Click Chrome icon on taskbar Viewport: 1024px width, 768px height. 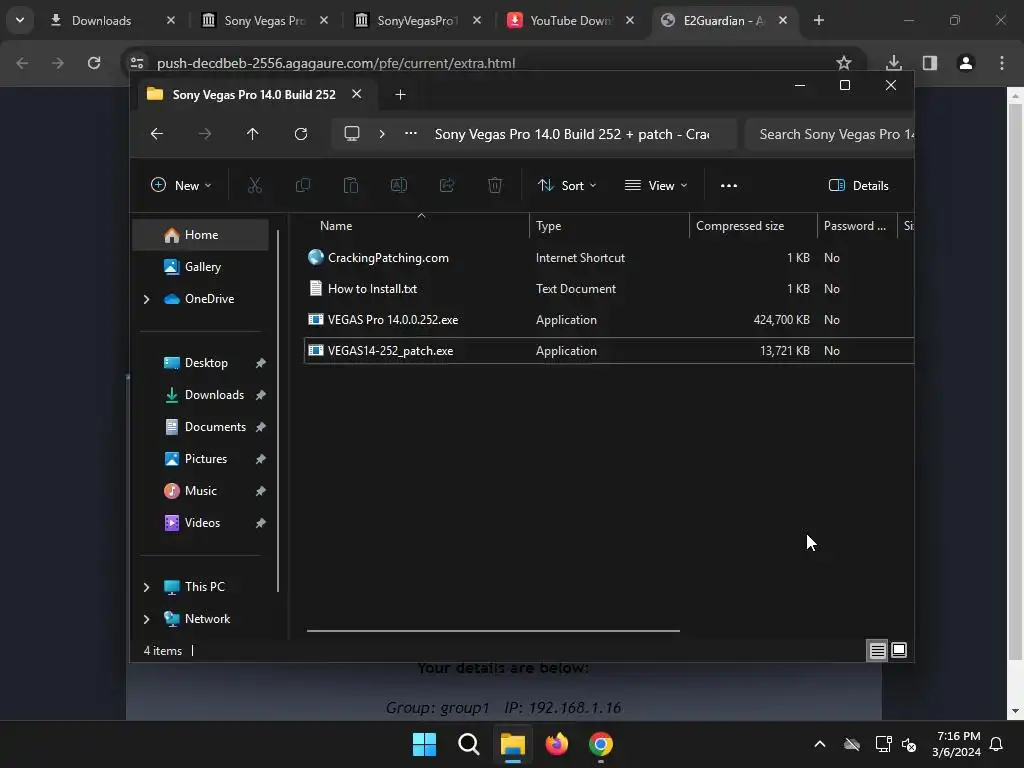click(x=600, y=744)
